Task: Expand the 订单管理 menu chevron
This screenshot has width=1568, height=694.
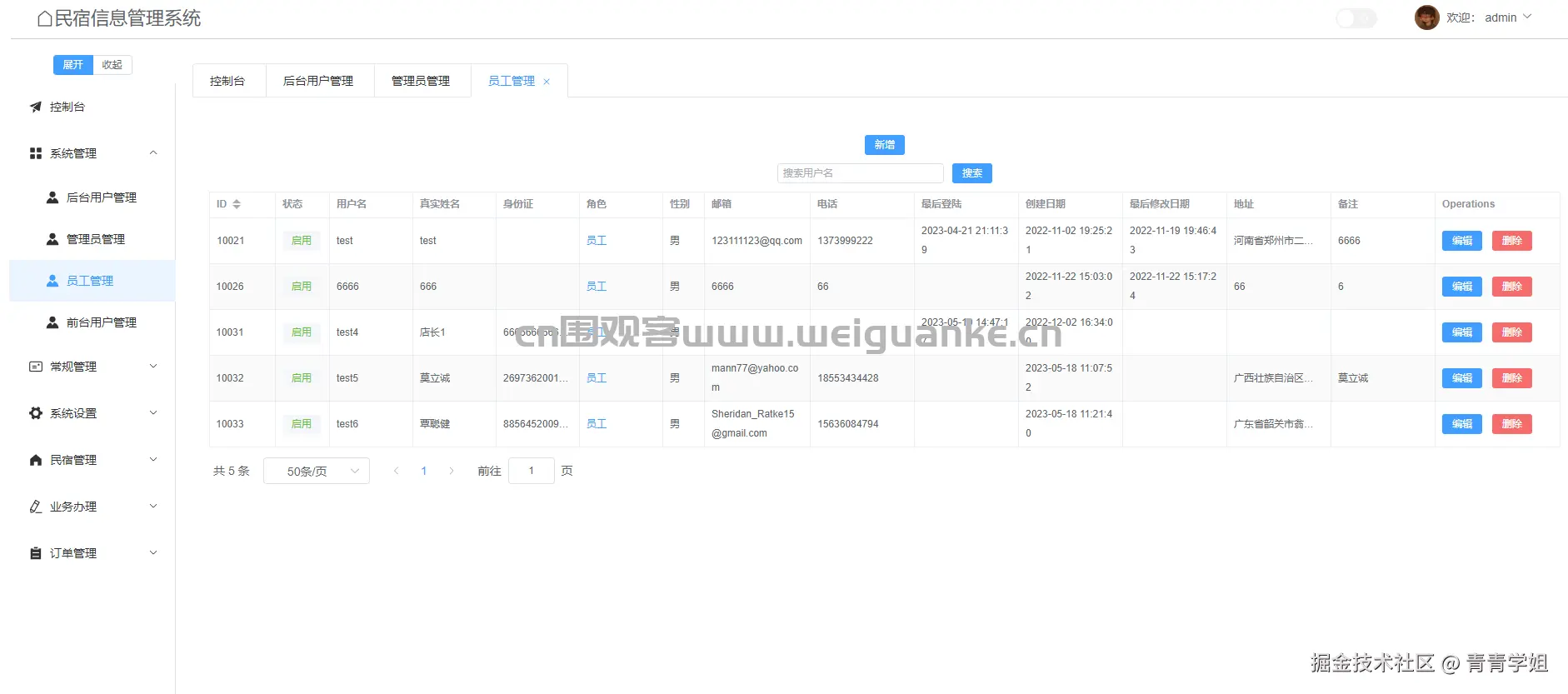Action: tap(153, 552)
